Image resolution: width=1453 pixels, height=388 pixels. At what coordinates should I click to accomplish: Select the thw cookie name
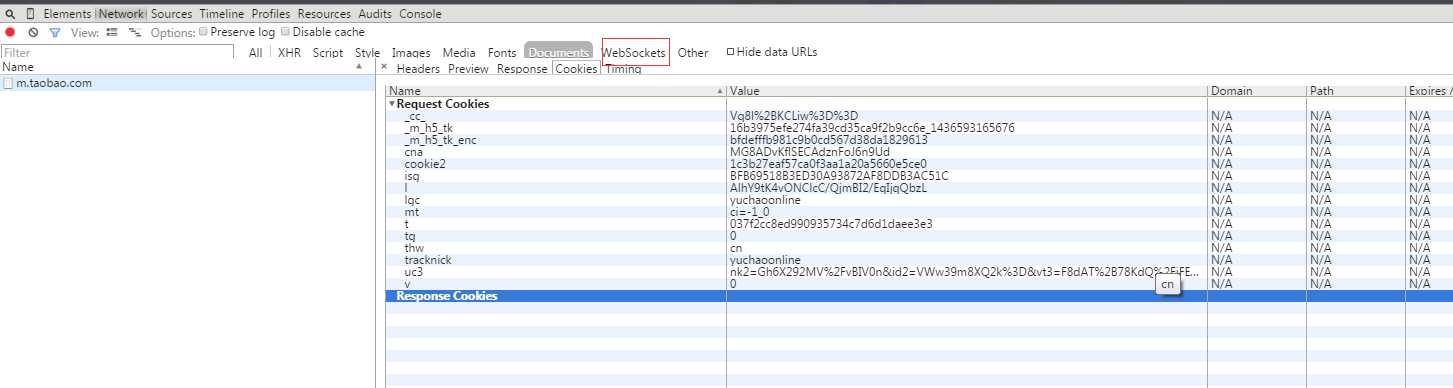pos(414,248)
